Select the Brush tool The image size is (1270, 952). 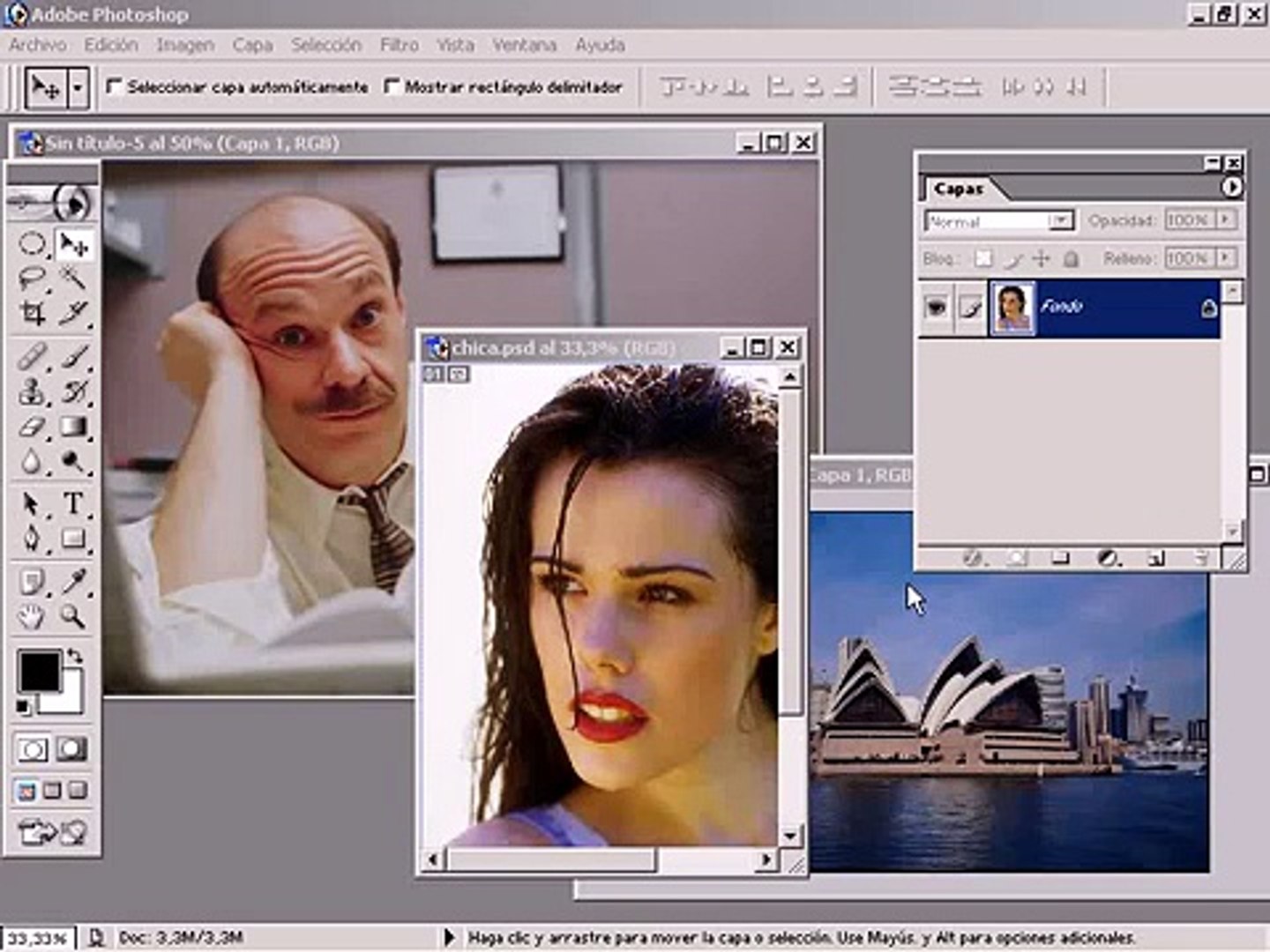[x=73, y=356]
